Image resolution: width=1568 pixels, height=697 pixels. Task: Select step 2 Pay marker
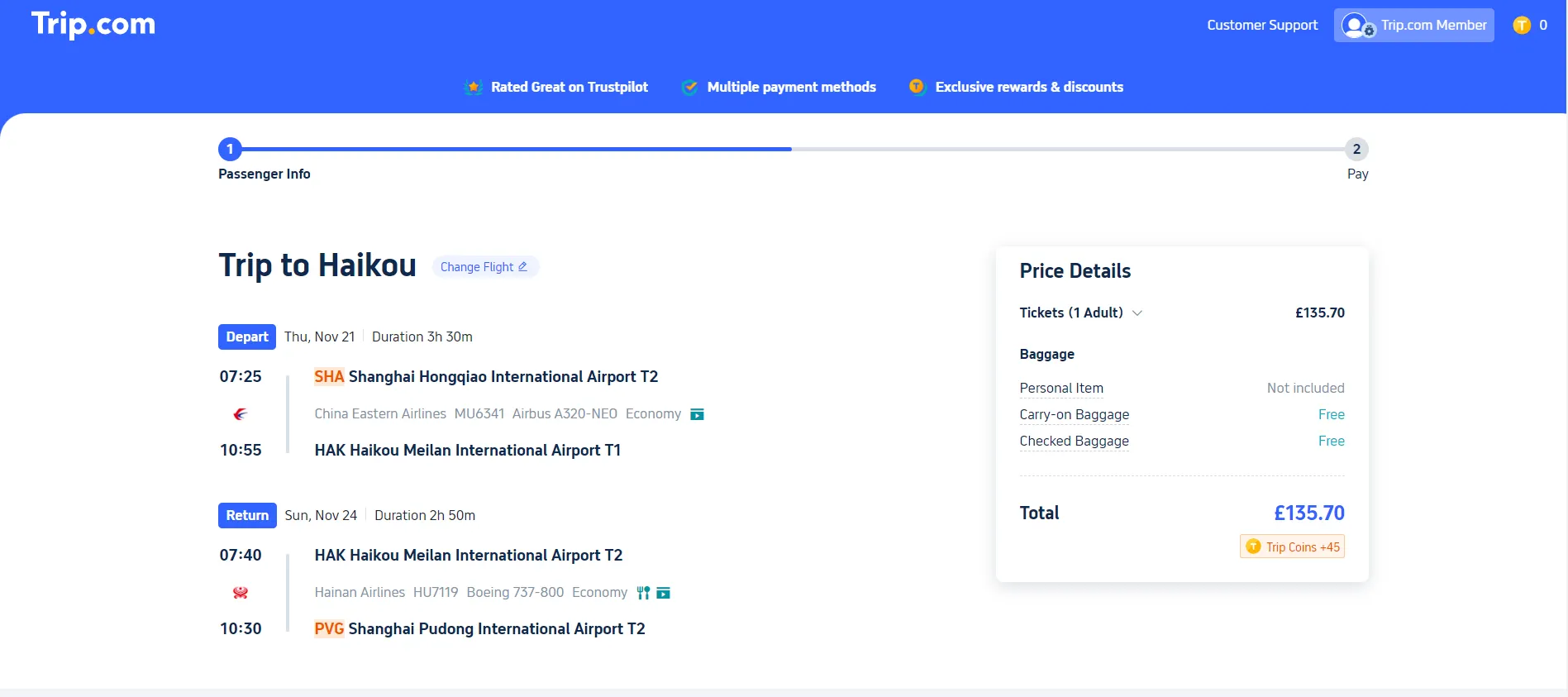click(x=1356, y=149)
